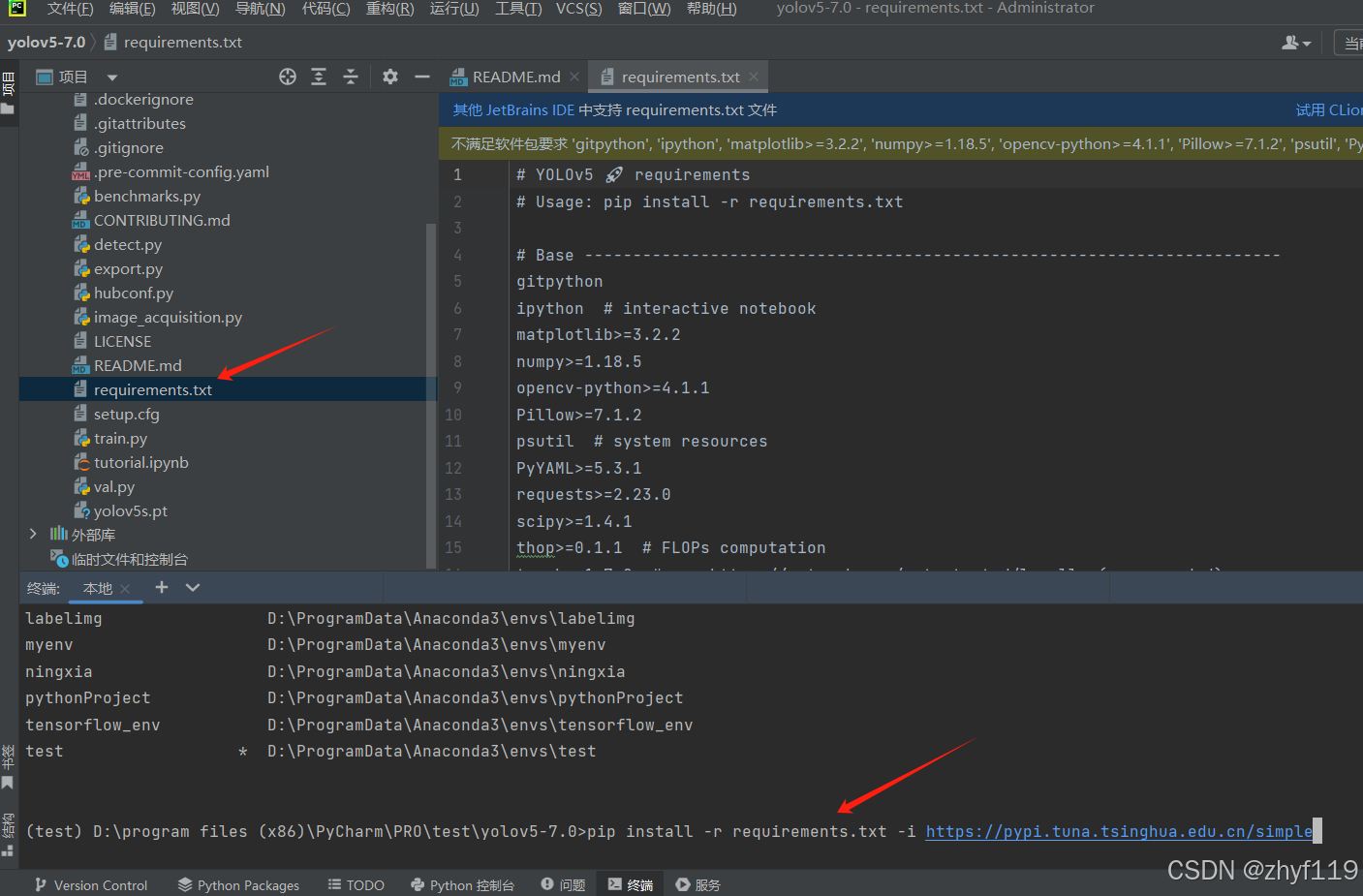Image resolution: width=1363 pixels, height=896 pixels.
Task: Select LICENSE file in project tree
Action: pyautogui.click(x=122, y=341)
